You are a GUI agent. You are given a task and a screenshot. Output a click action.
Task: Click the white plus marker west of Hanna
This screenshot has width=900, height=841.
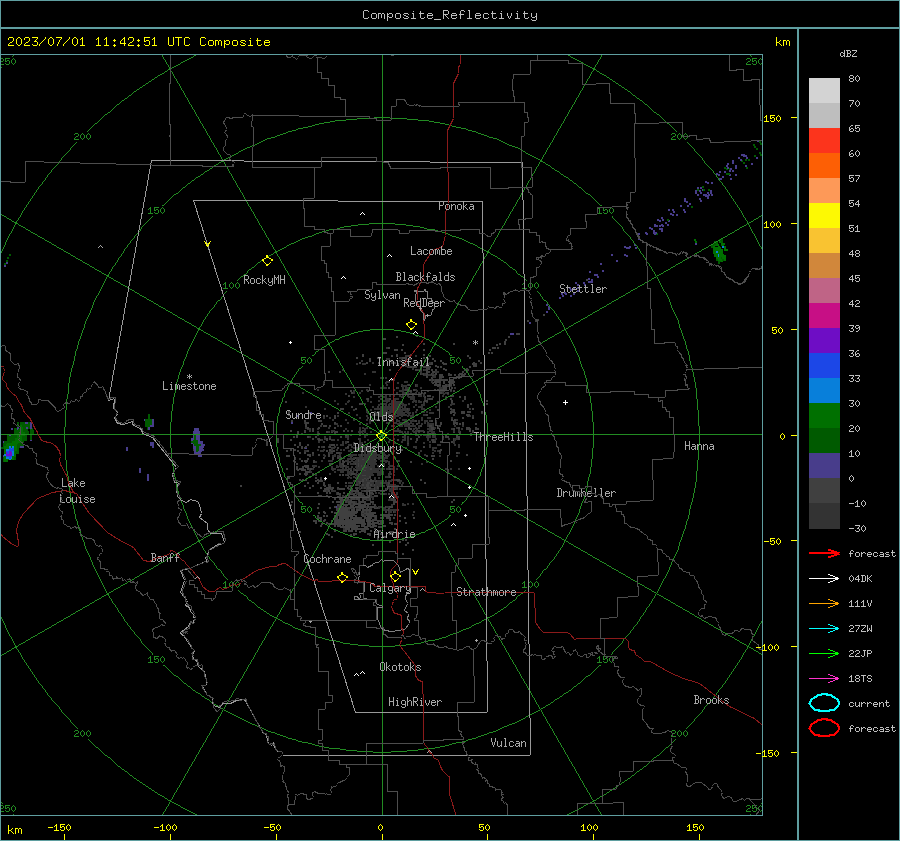pos(565,402)
